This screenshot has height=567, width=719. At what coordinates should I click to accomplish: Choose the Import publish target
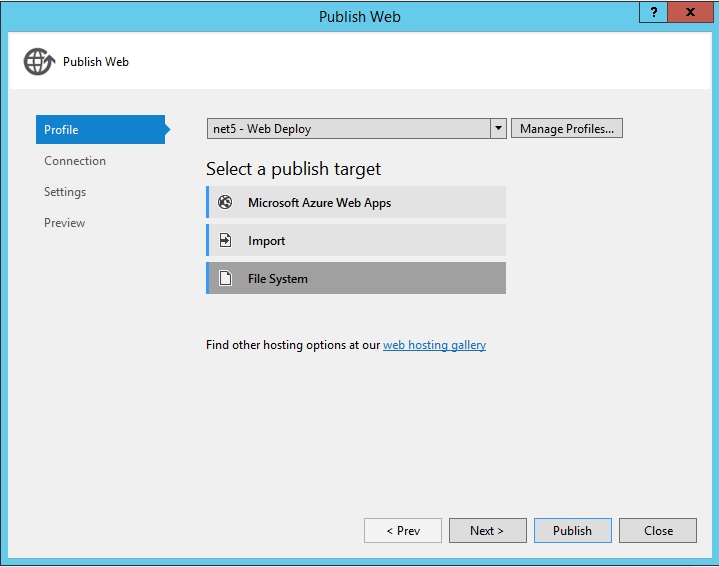tap(356, 240)
